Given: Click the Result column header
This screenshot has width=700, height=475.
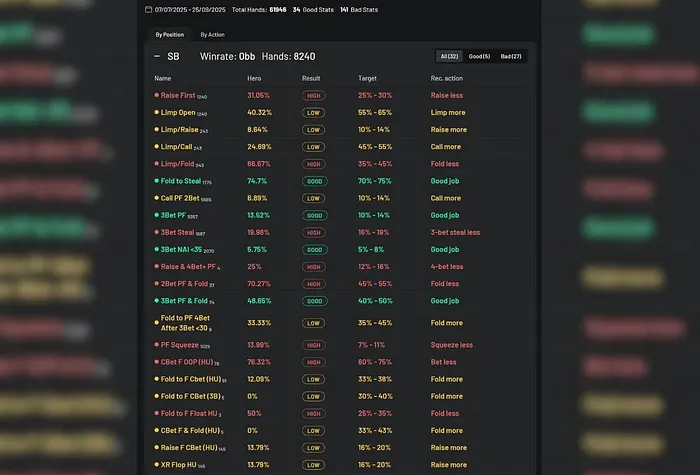Looking at the screenshot, I should (x=311, y=78).
